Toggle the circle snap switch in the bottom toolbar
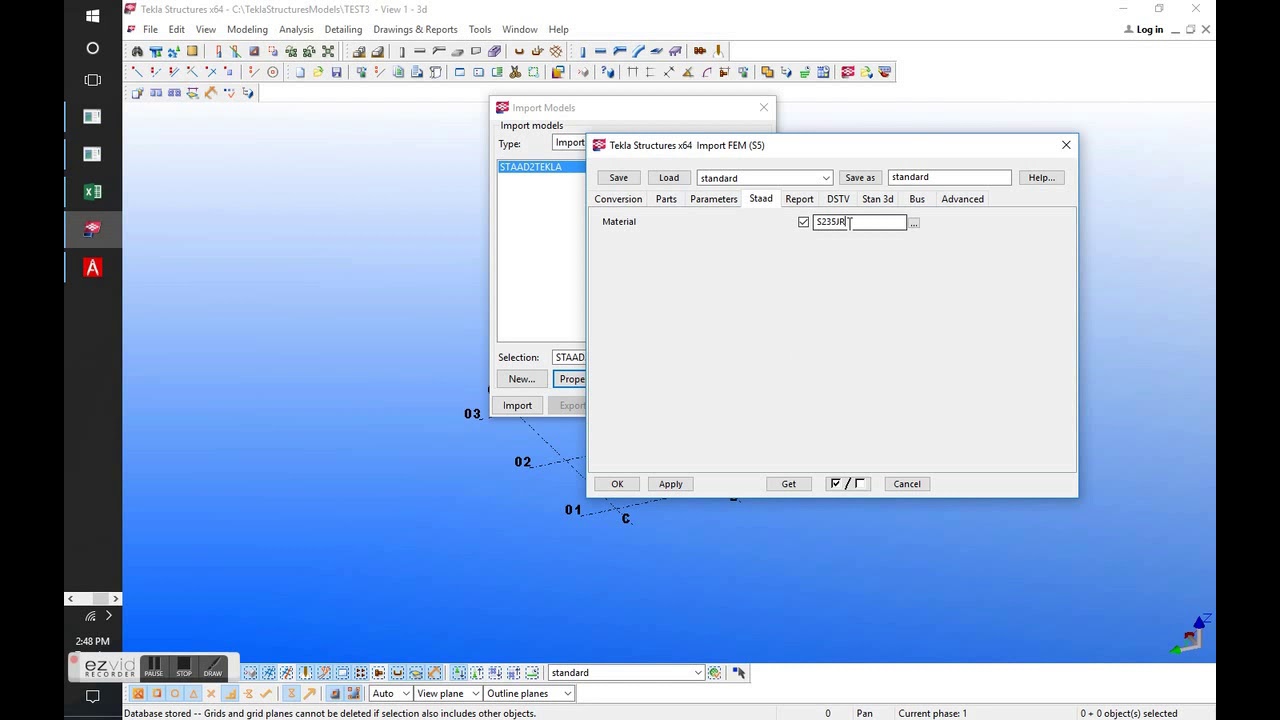The height and width of the screenshot is (720, 1280). pyautogui.click(x=175, y=693)
